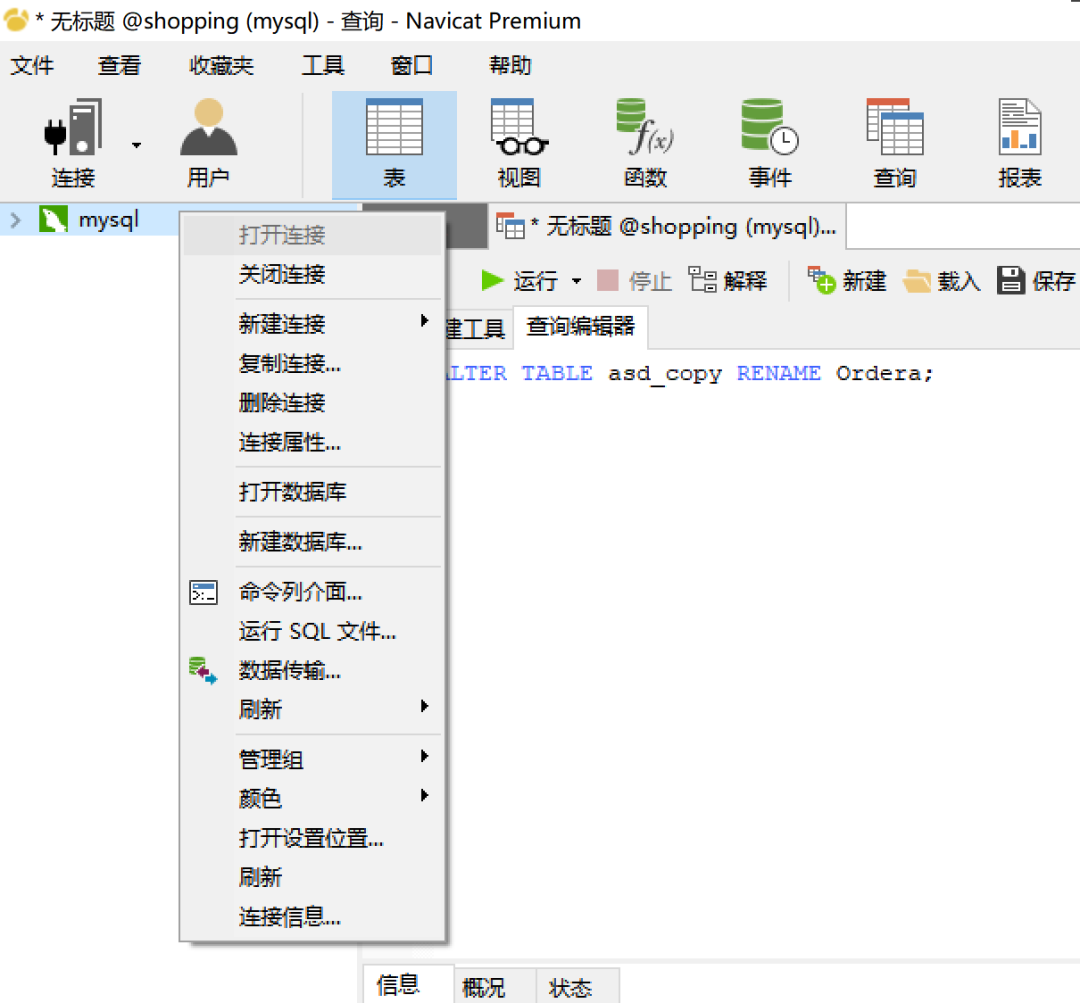This screenshot has width=1080, height=1003.
Task: Select New Database (新建数据库...) menu entry
Action: (300, 542)
